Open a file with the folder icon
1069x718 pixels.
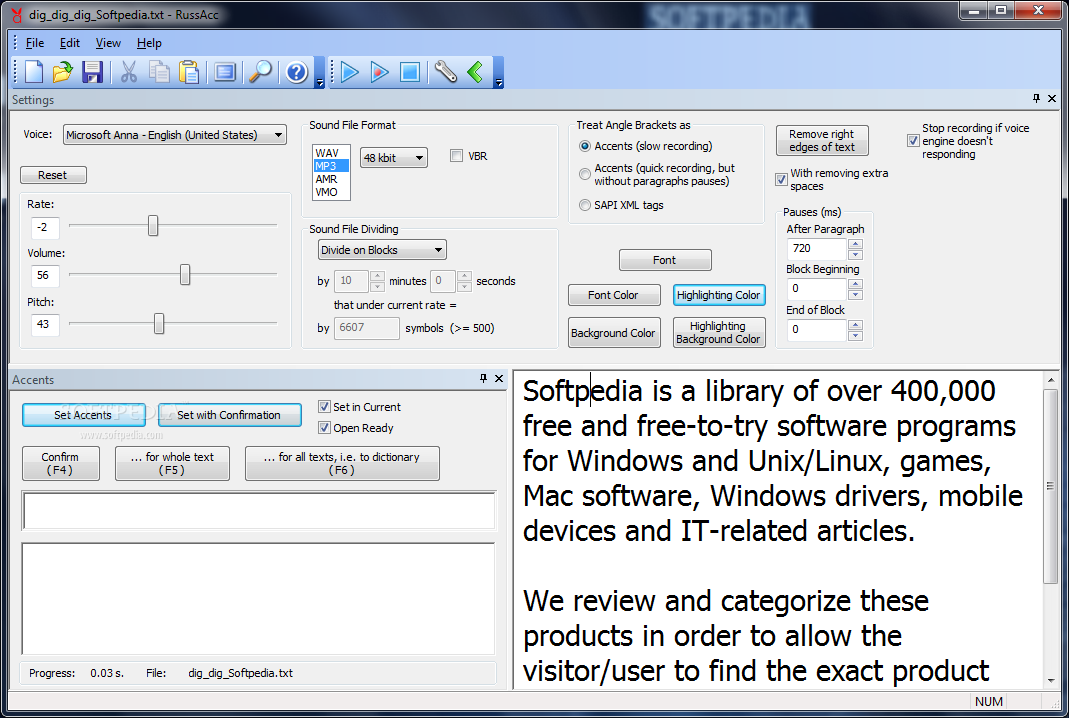tap(63, 72)
